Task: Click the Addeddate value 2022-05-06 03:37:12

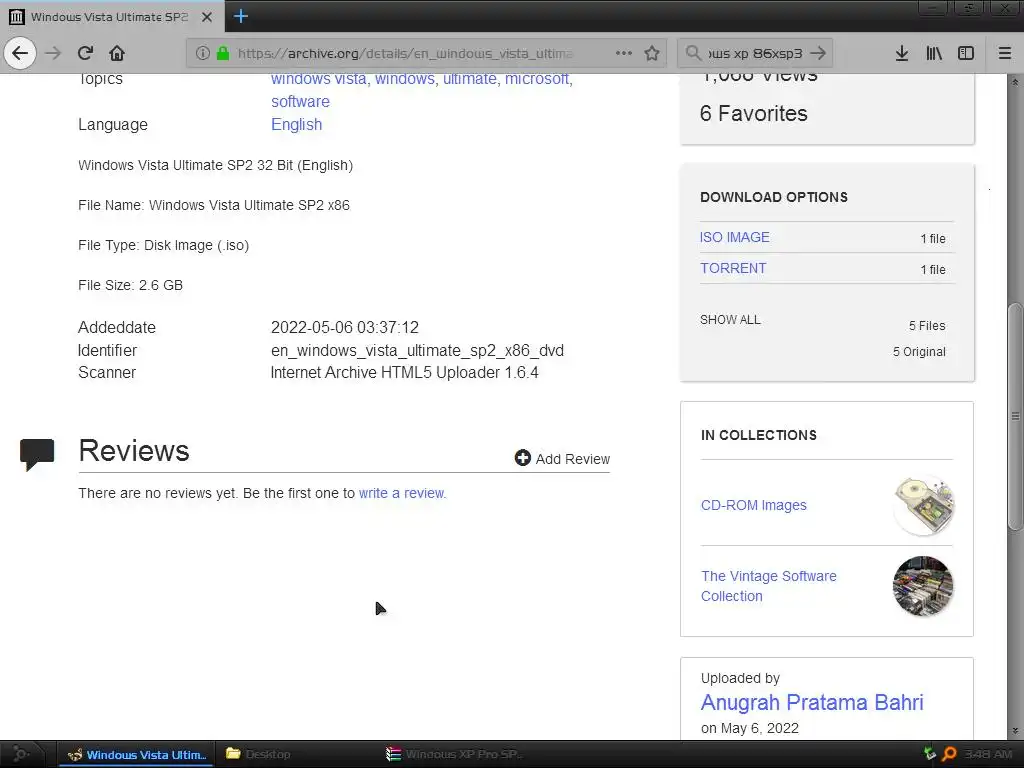Action: (345, 327)
